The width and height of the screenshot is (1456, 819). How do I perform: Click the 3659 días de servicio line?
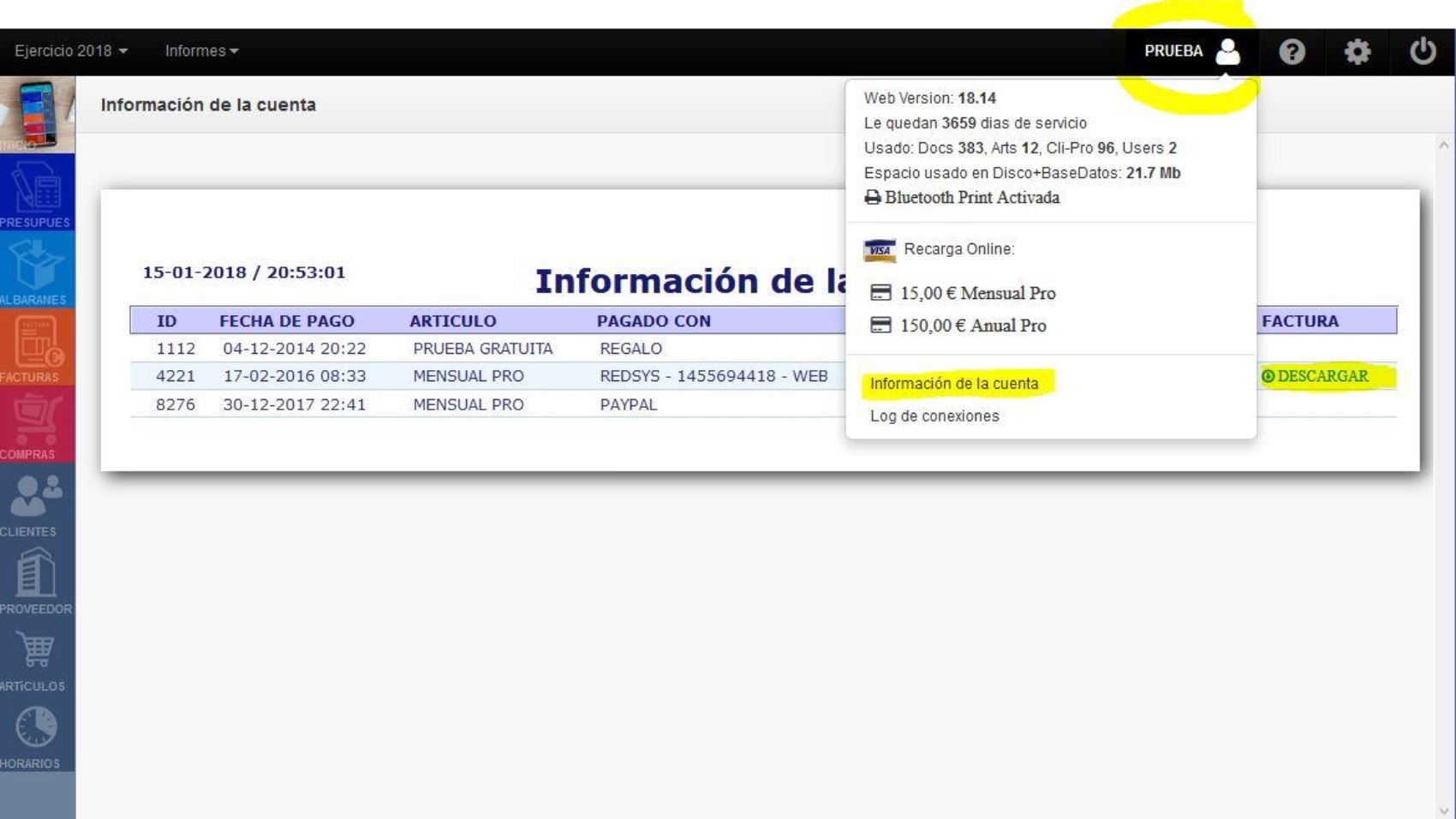point(976,123)
